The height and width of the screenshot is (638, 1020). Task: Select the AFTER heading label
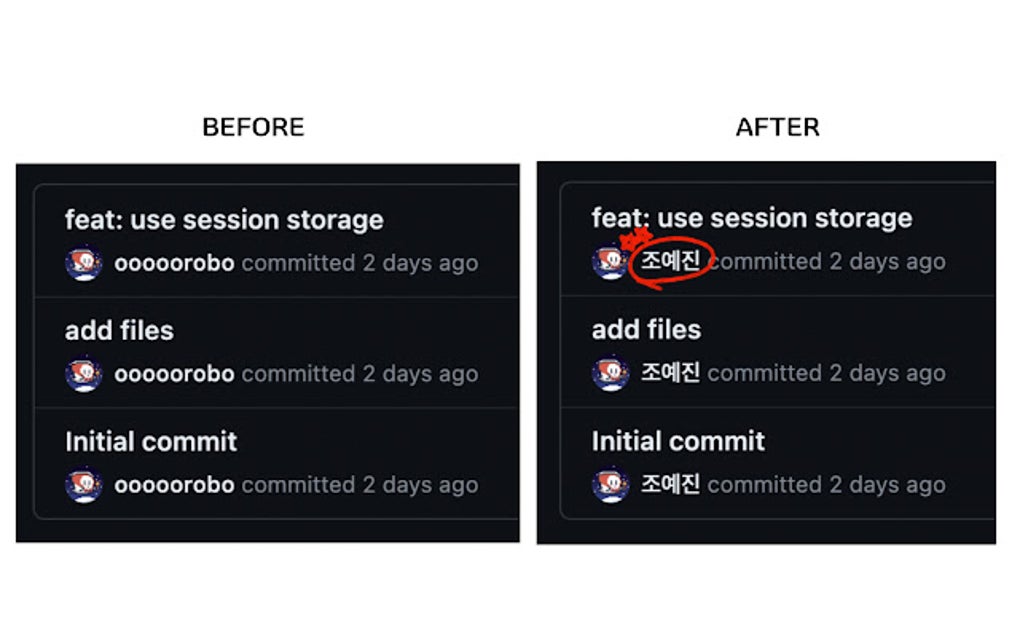(779, 127)
